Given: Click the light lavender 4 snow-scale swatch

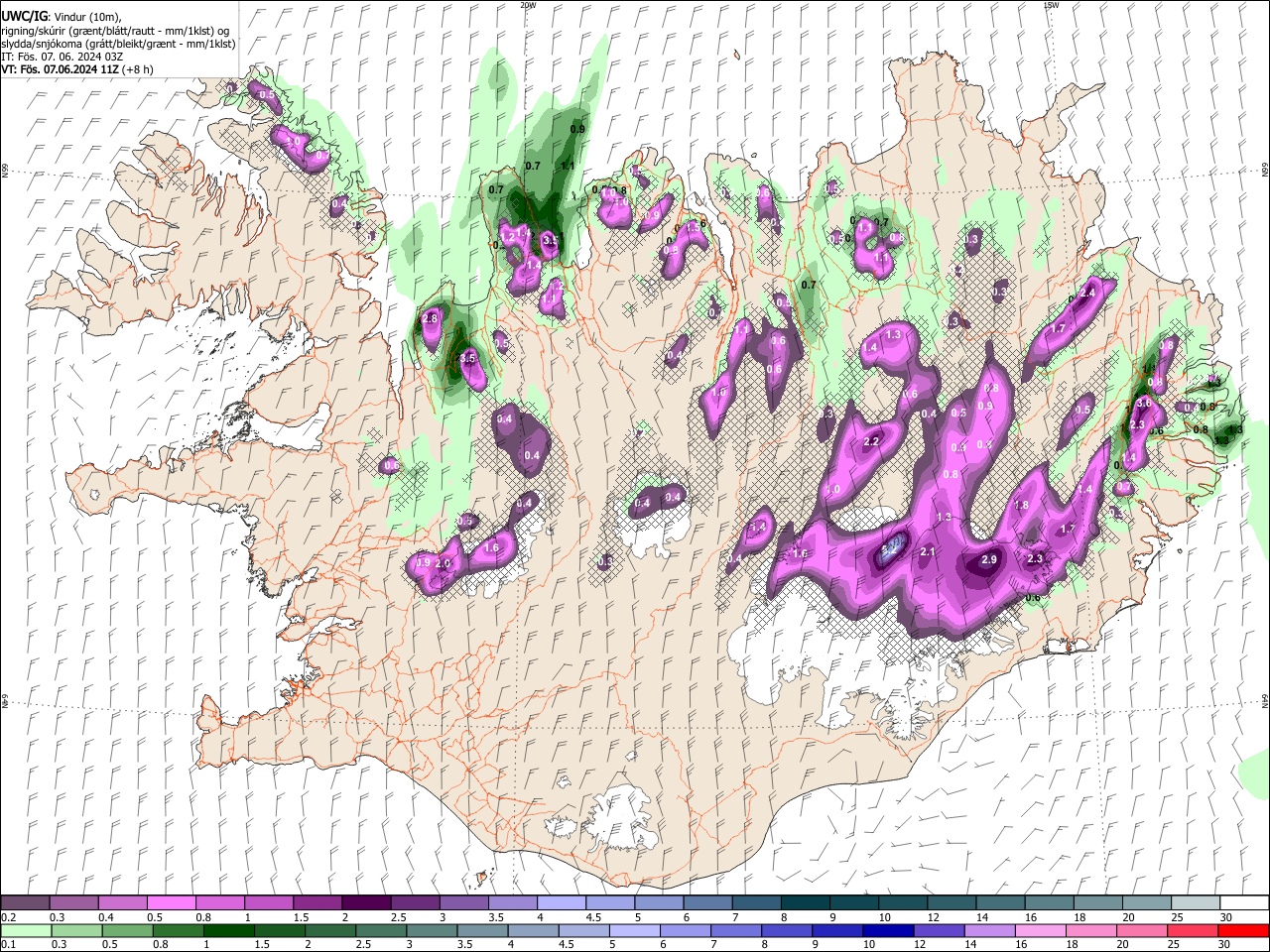Looking at the screenshot, I should 561,903.
